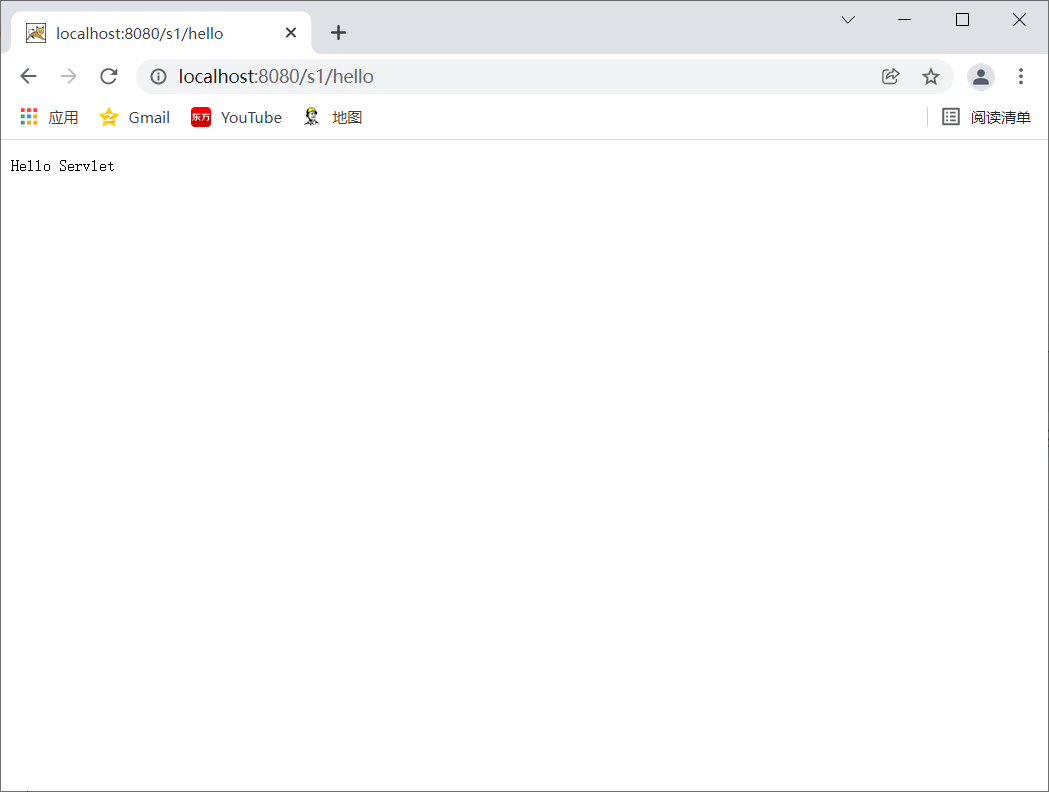The width and height of the screenshot is (1049, 792).
Task: Go back to the previous page
Action: [x=28, y=76]
